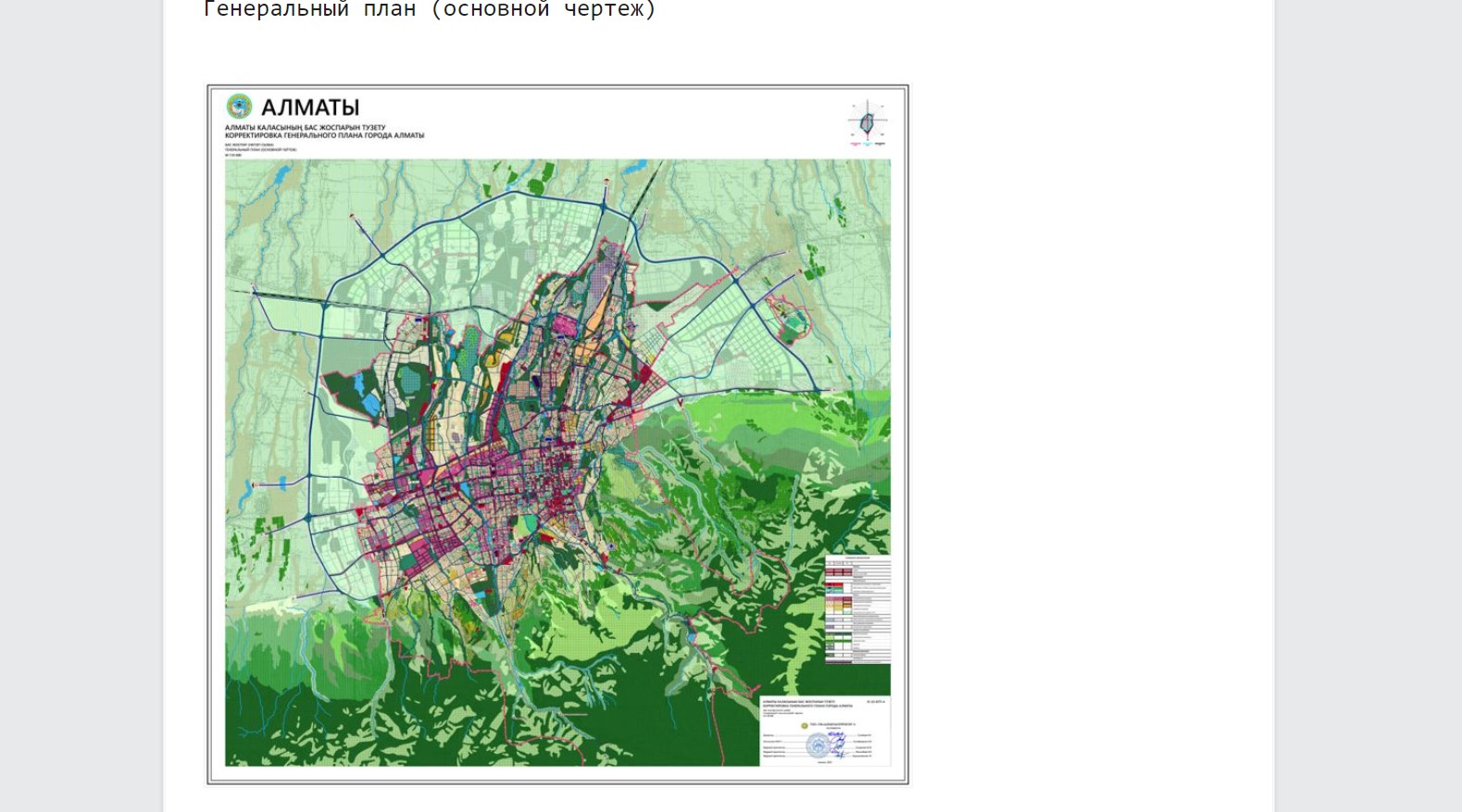The height and width of the screenshot is (812, 1462).
Task: Open the Almaty general plan map image
Action: point(557,434)
